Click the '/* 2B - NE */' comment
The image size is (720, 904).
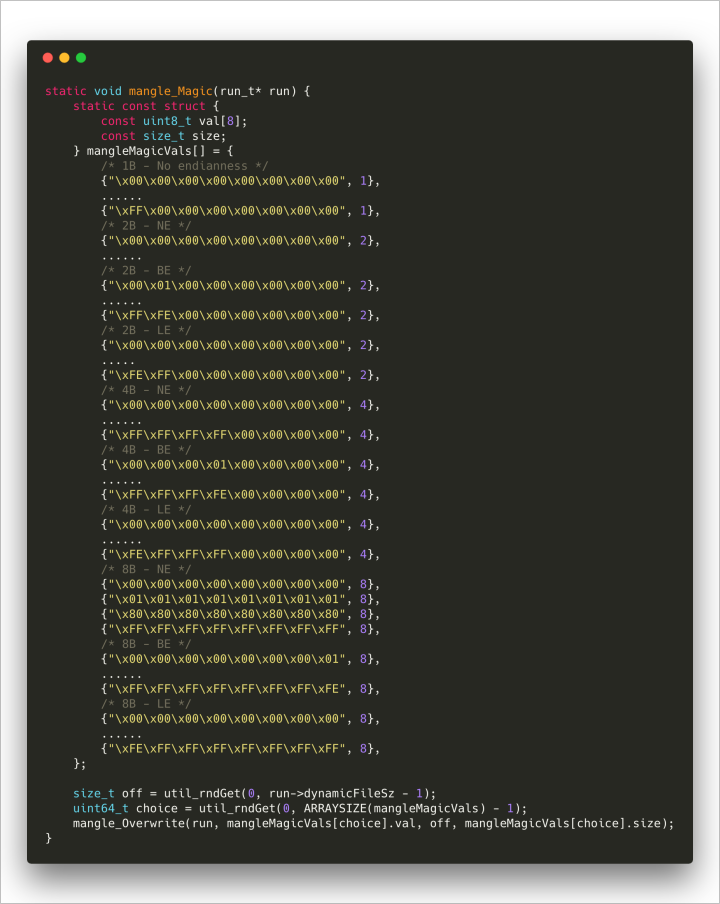(x=146, y=225)
